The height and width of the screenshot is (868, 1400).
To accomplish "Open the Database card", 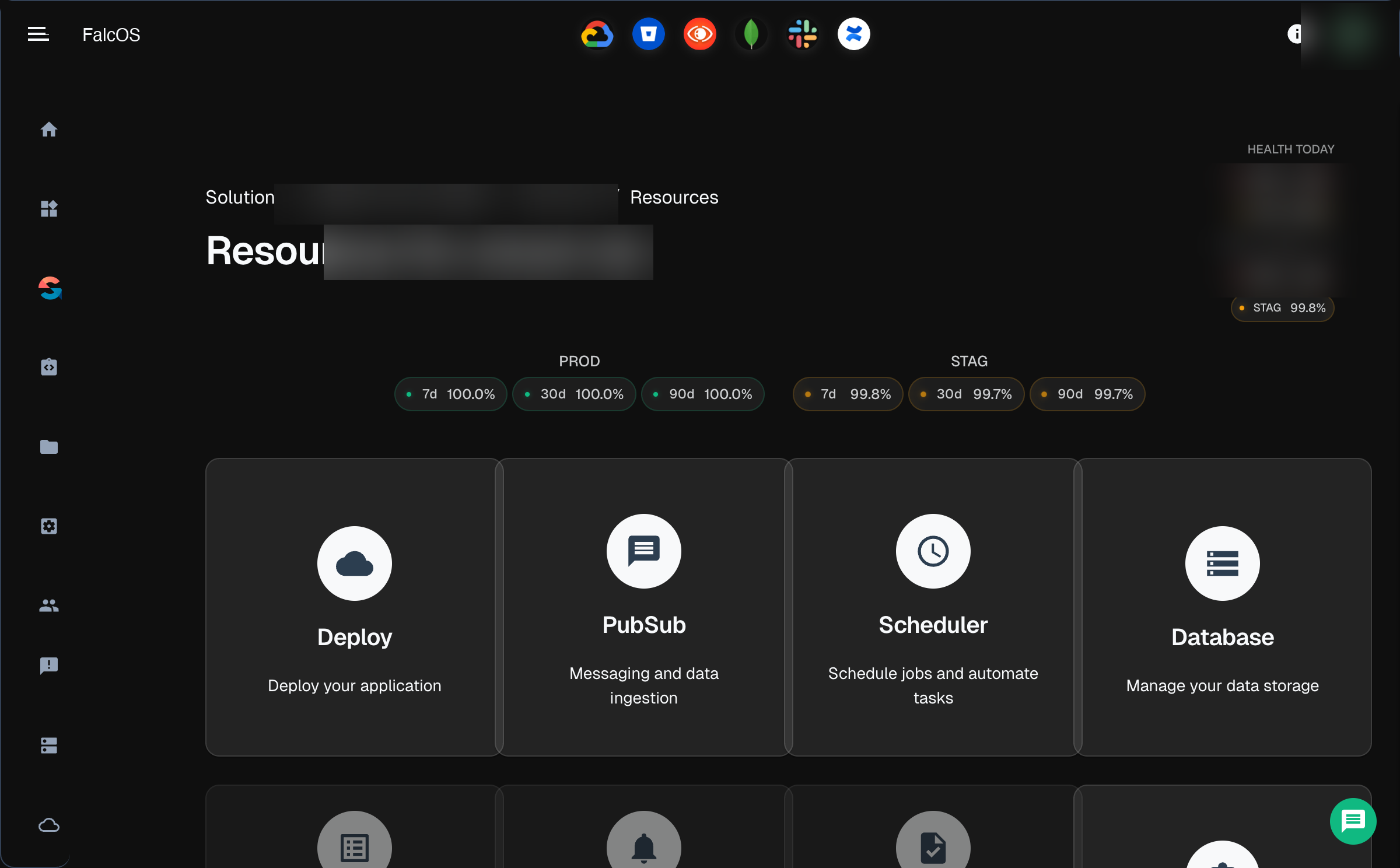I will click(x=1222, y=607).
